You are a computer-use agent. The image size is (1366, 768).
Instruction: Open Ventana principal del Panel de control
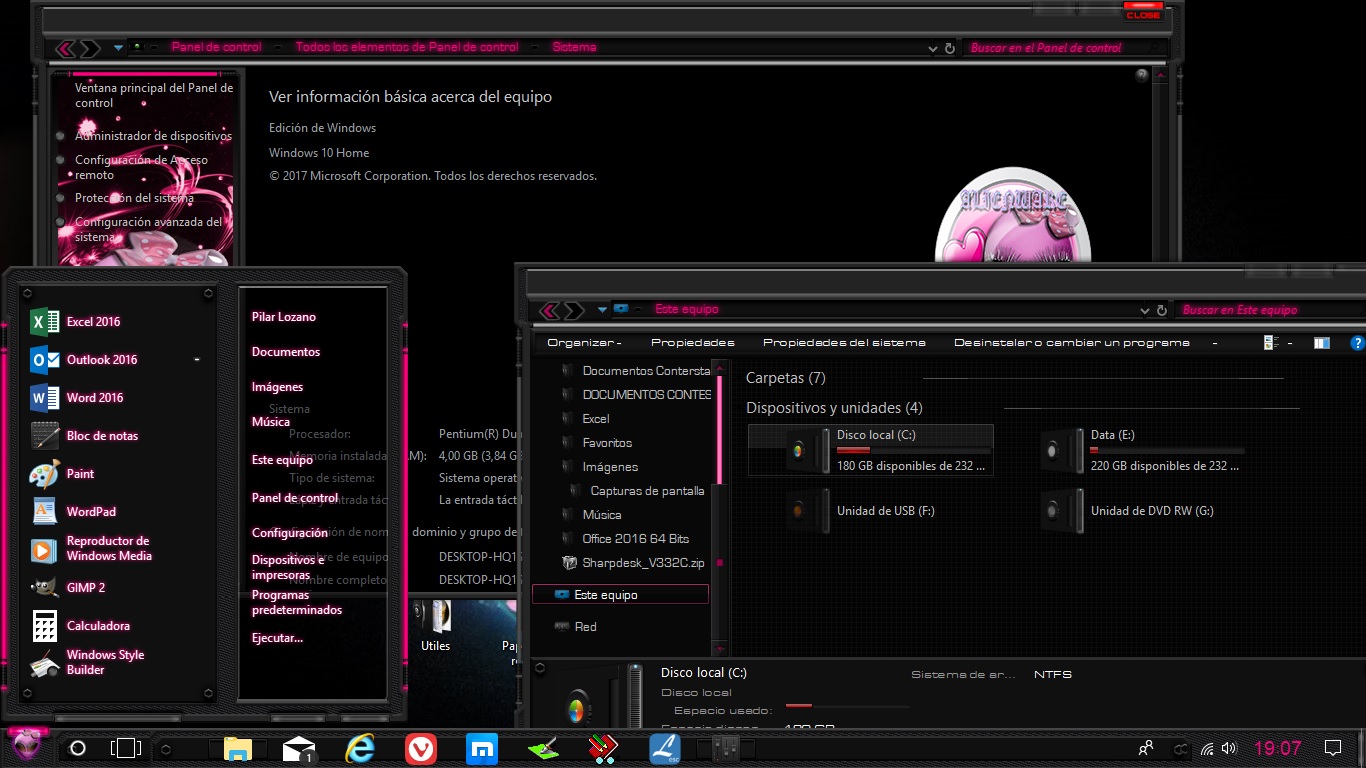[x=154, y=95]
